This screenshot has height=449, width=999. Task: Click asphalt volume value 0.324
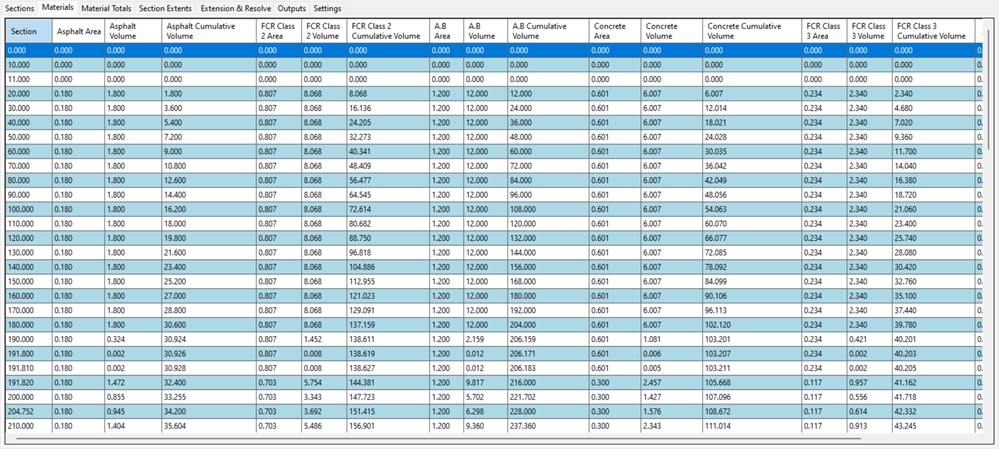coord(133,339)
